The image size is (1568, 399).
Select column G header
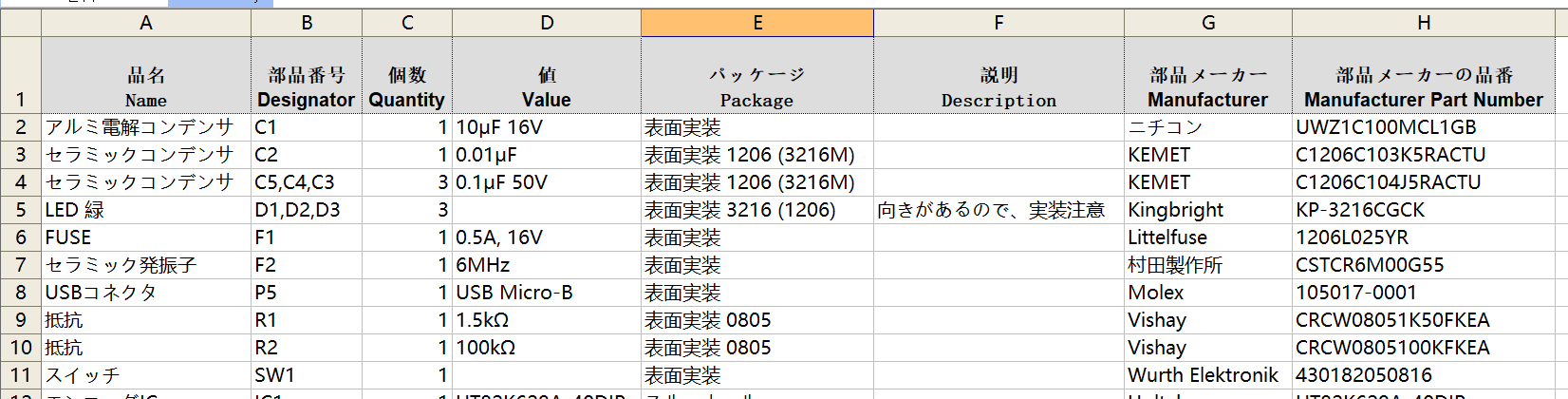click(1208, 23)
